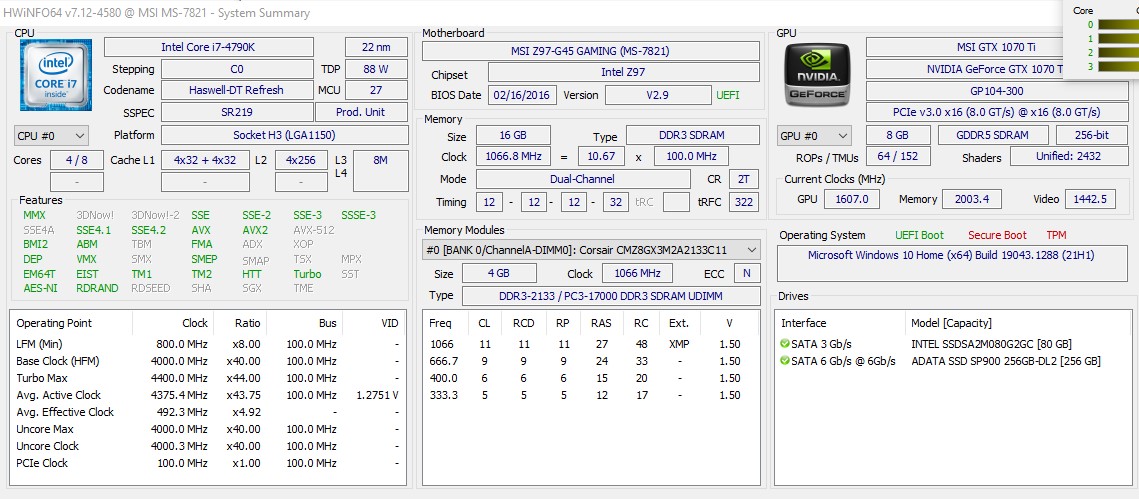Click the L3 cache 8M field
This screenshot has height=499, width=1139.
click(x=381, y=171)
